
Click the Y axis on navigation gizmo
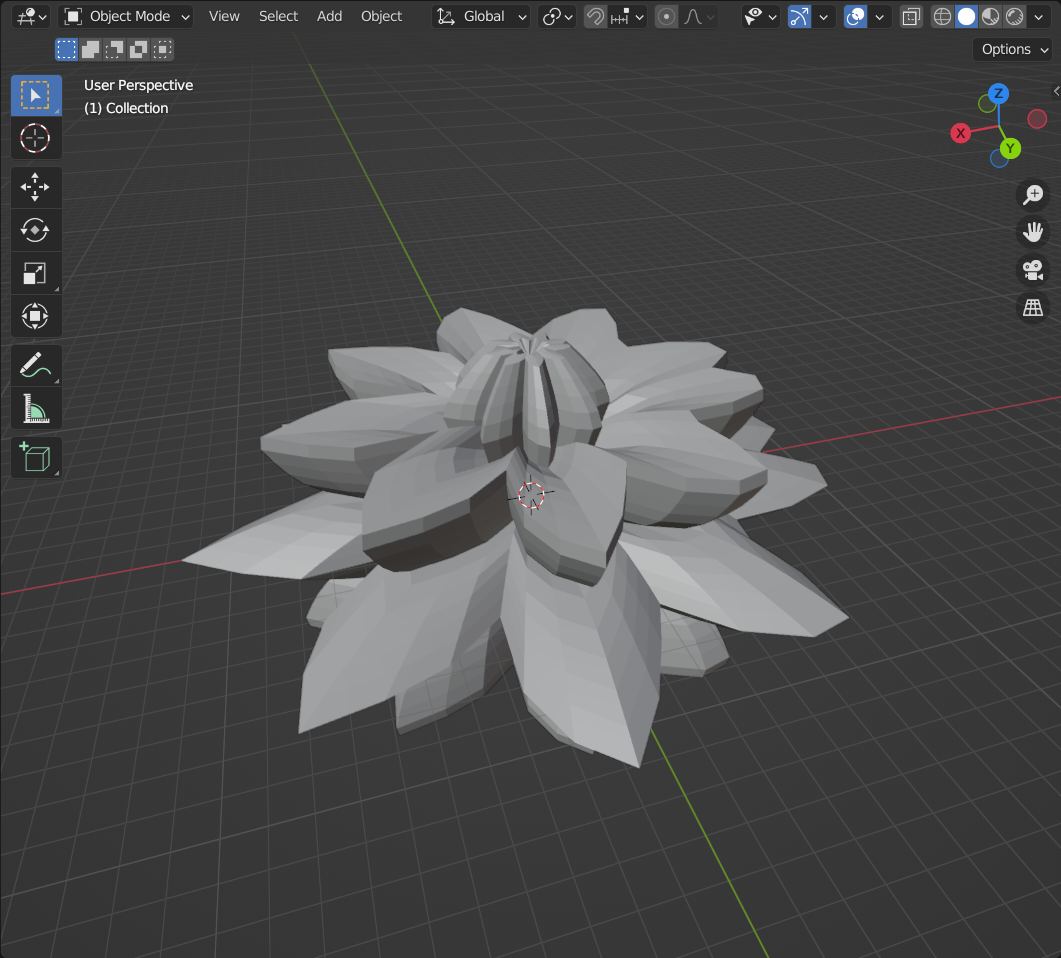tap(1010, 148)
